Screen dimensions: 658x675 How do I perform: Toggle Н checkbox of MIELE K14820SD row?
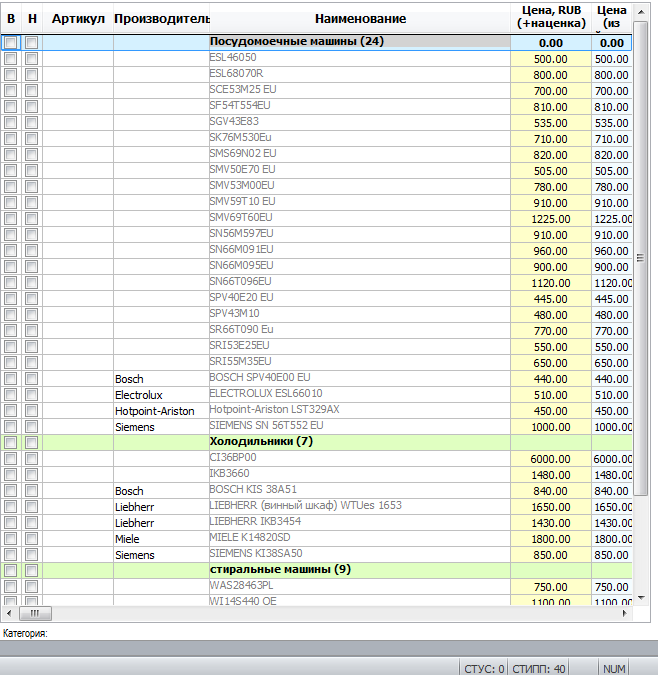31,538
